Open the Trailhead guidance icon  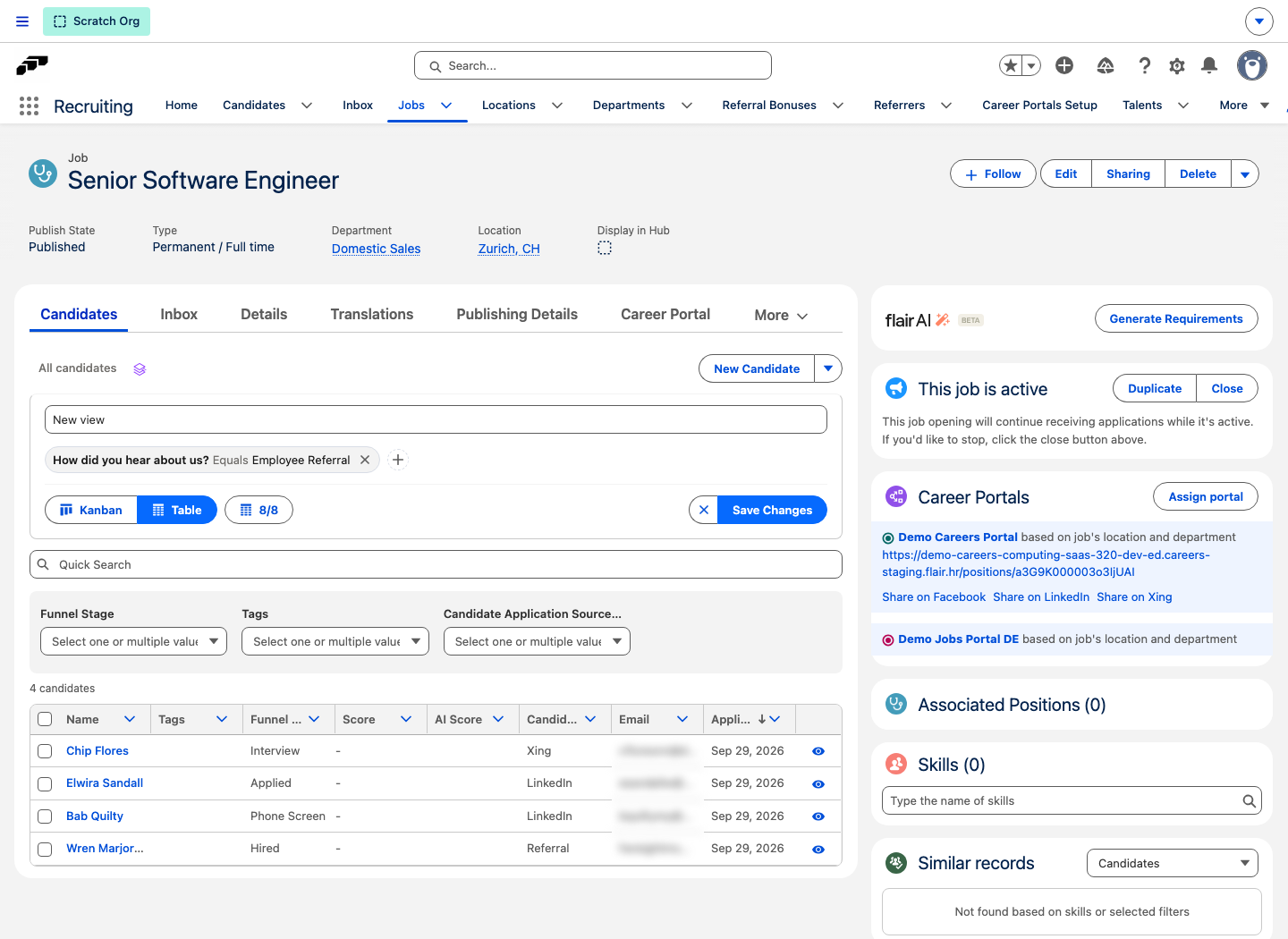[x=1106, y=65]
